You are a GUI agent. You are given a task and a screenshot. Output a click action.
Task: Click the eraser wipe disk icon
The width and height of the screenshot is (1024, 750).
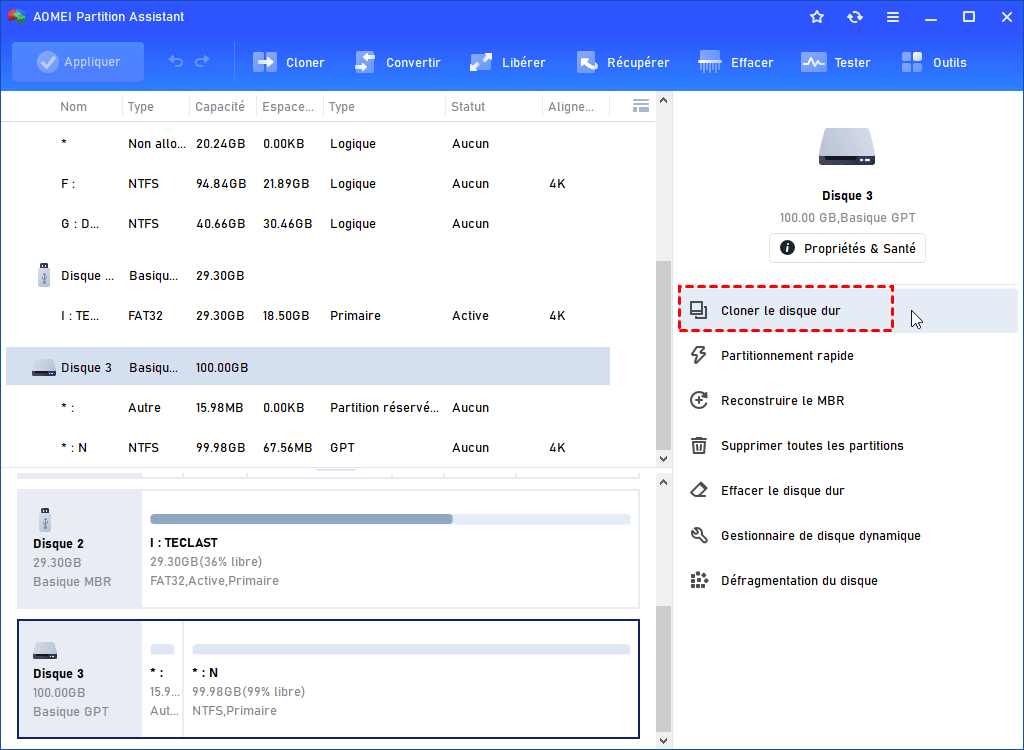coord(699,490)
